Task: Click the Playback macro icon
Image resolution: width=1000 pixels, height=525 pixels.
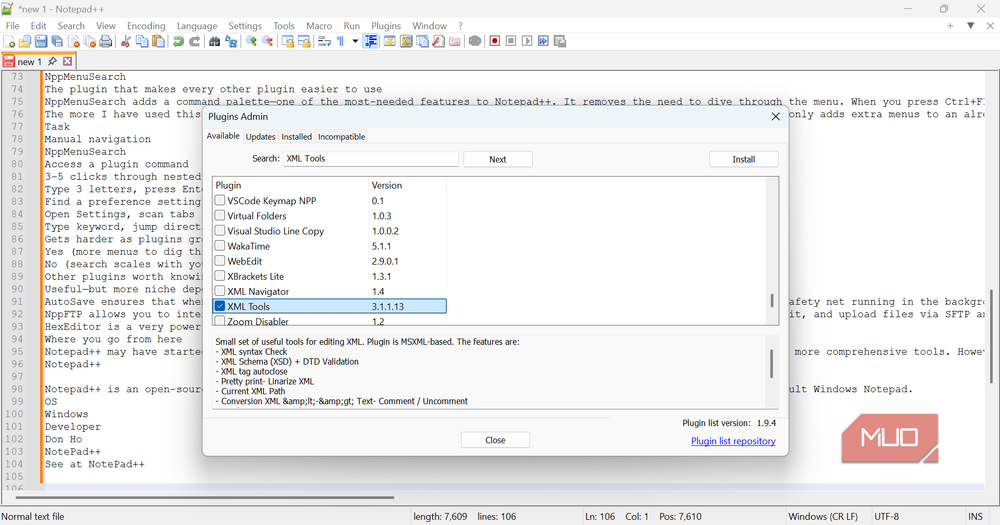Action: 527,41
